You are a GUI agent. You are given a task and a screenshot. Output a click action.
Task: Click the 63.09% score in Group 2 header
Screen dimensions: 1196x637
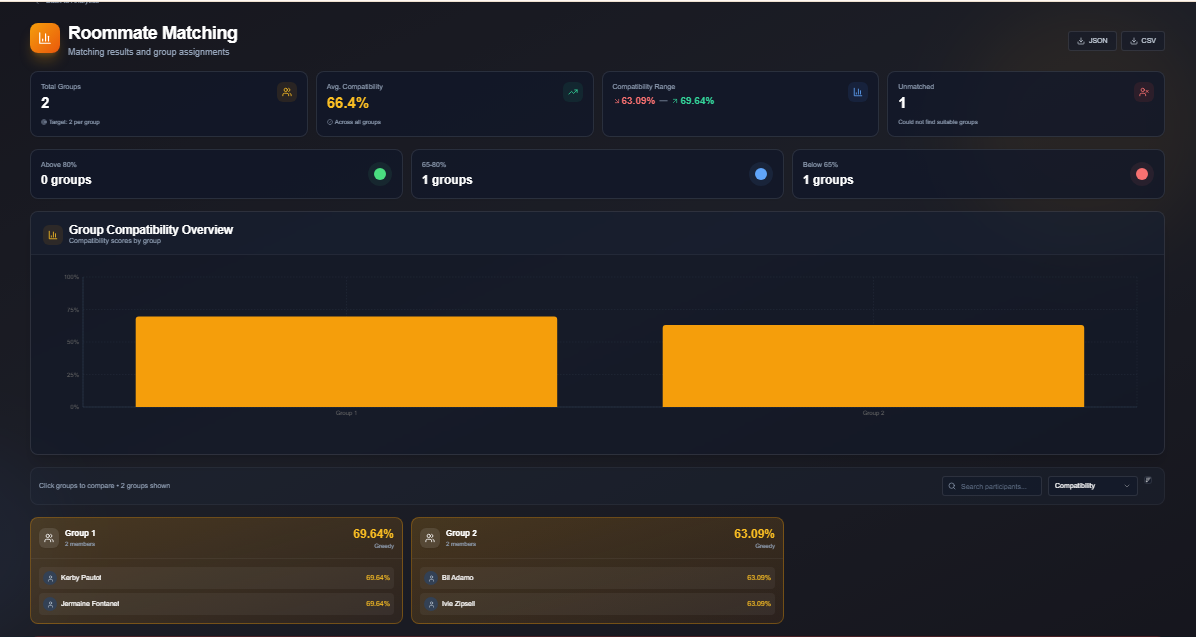754,534
